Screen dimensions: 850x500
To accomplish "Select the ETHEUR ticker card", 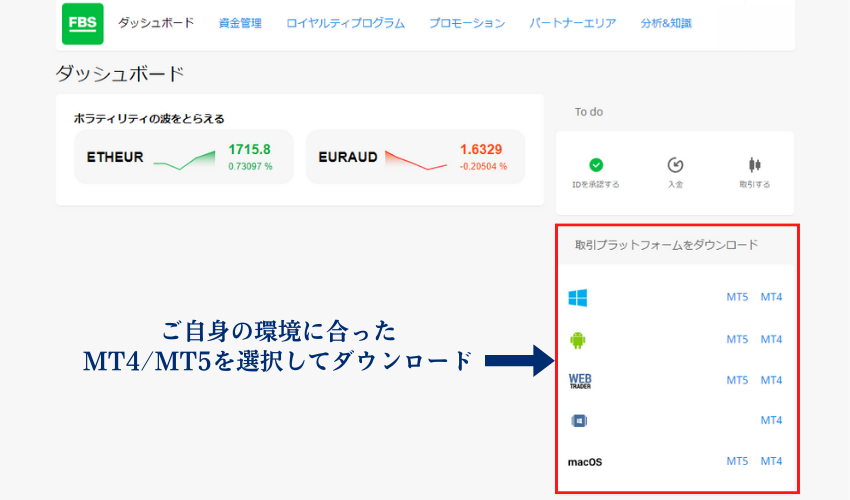I will pyautogui.click(x=184, y=157).
